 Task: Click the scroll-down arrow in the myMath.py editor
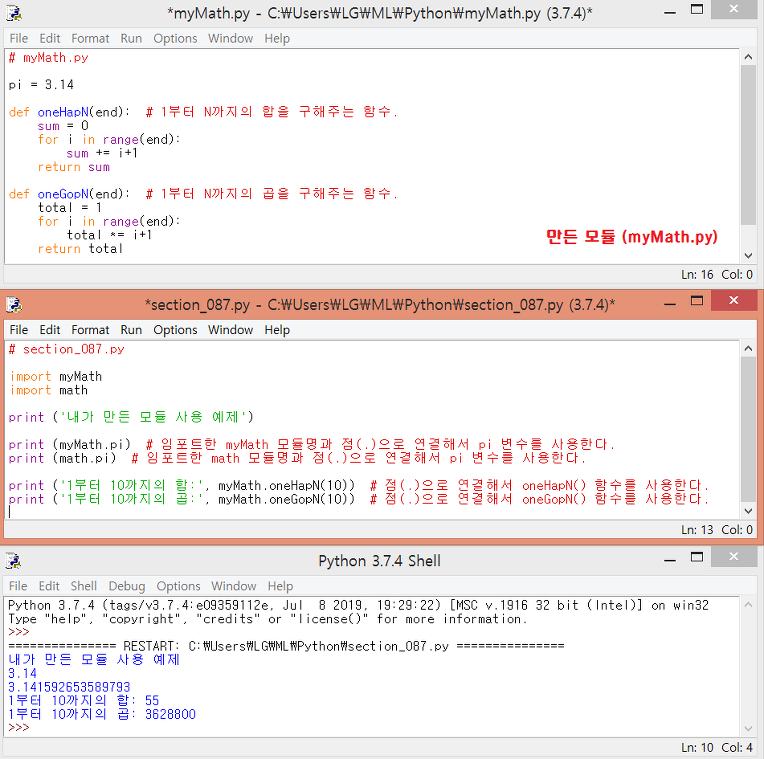click(x=748, y=255)
